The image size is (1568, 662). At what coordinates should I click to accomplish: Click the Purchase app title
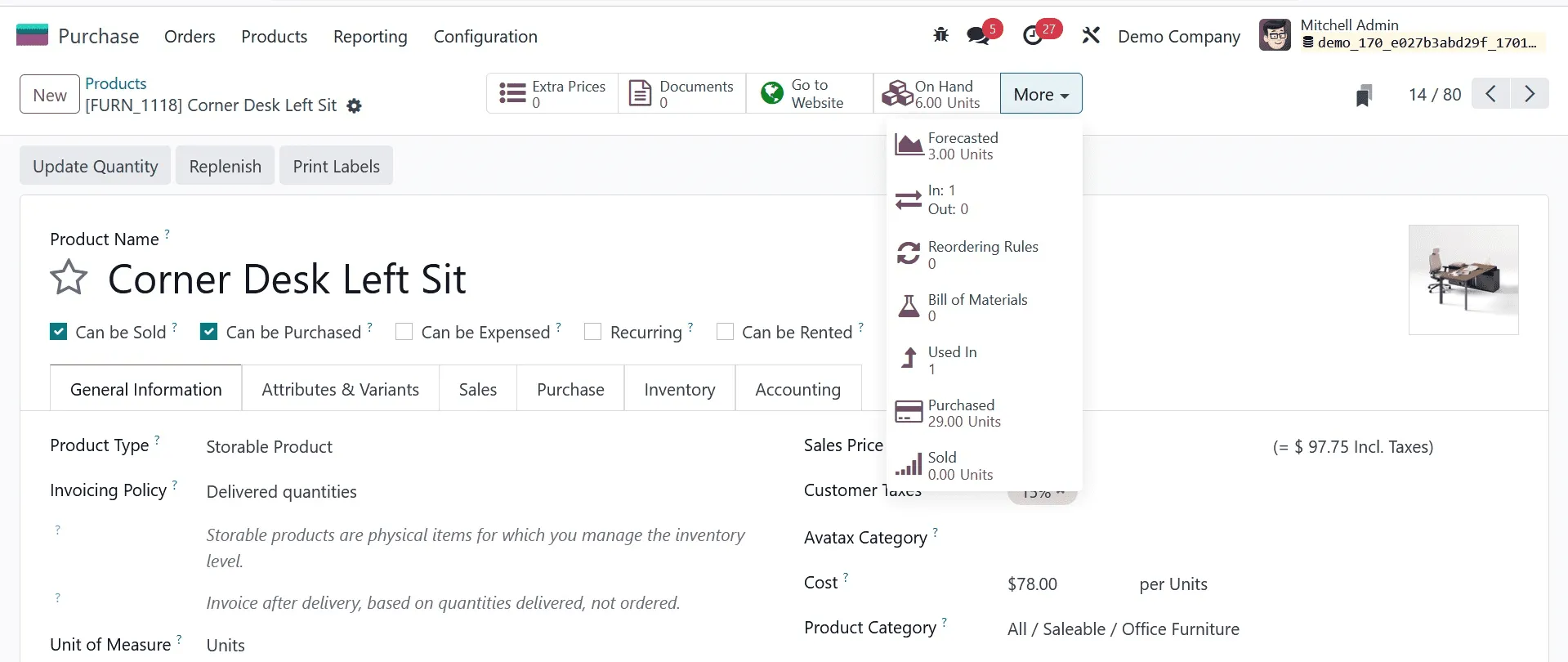point(99,36)
